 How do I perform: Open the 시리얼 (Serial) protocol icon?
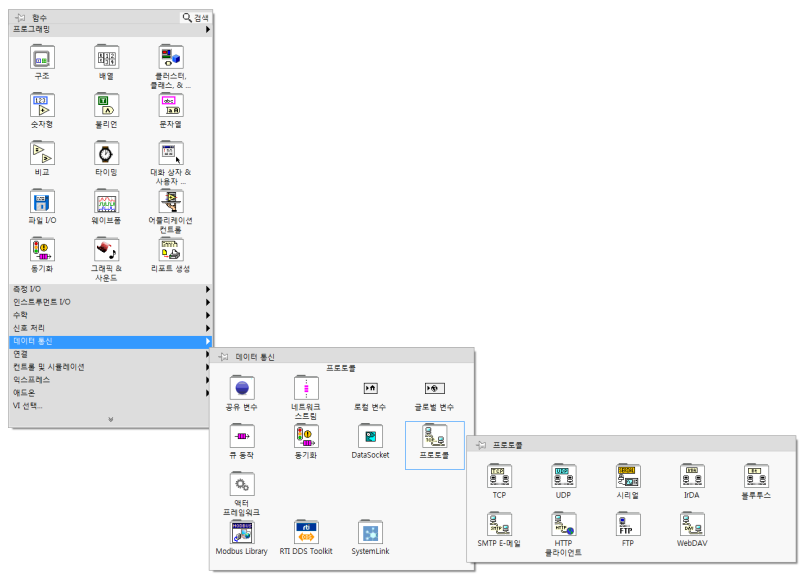pyautogui.click(x=628, y=476)
